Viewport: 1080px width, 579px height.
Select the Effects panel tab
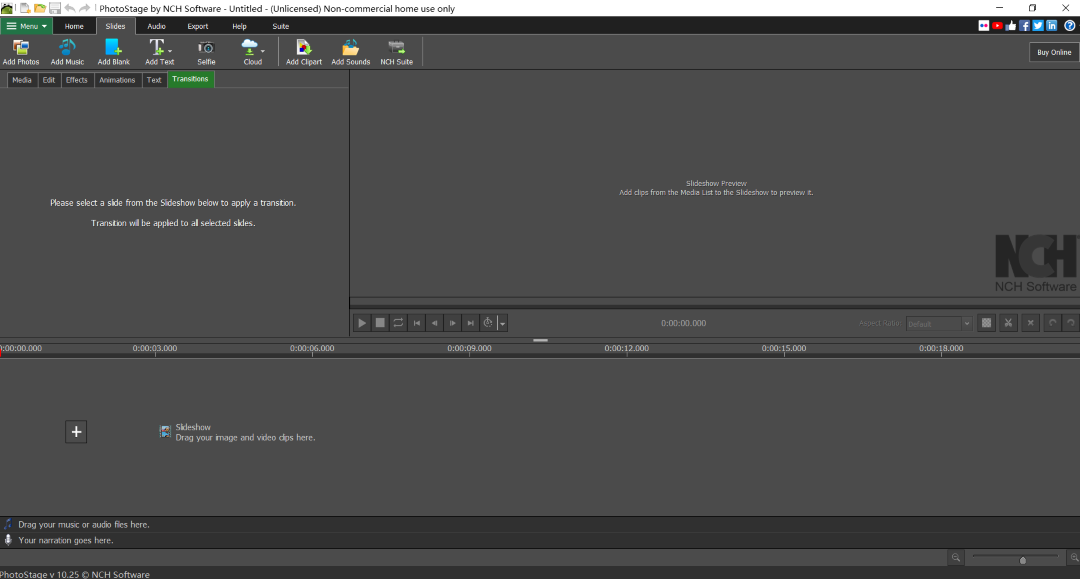coord(77,80)
